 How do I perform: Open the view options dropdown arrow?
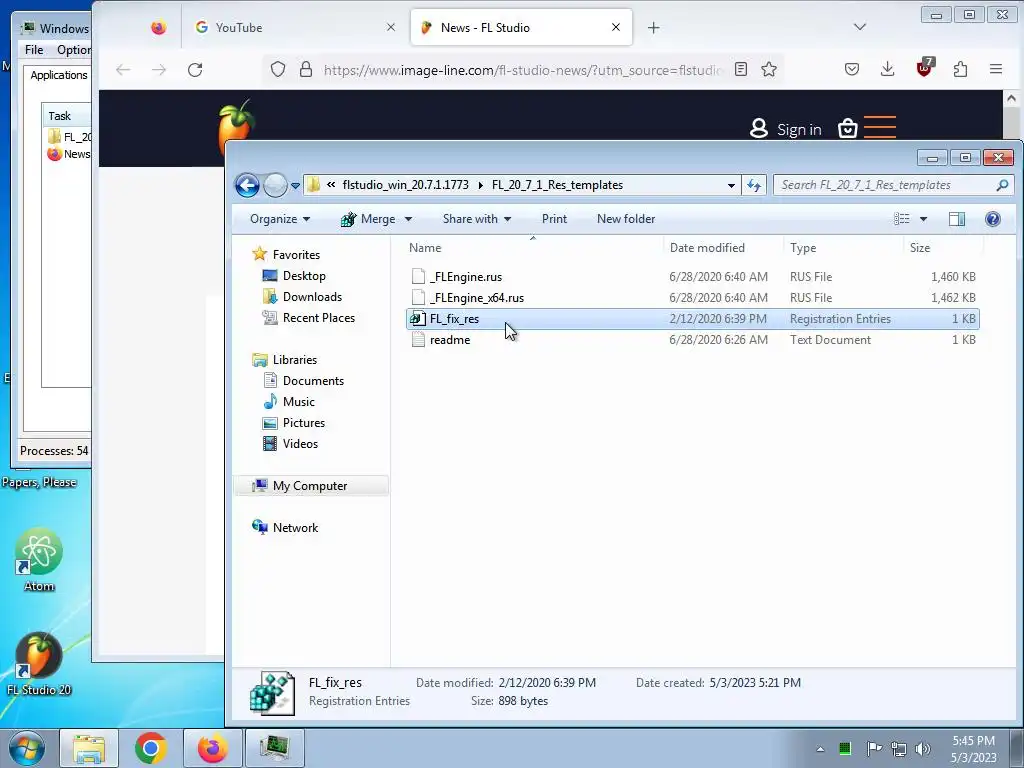click(923, 219)
